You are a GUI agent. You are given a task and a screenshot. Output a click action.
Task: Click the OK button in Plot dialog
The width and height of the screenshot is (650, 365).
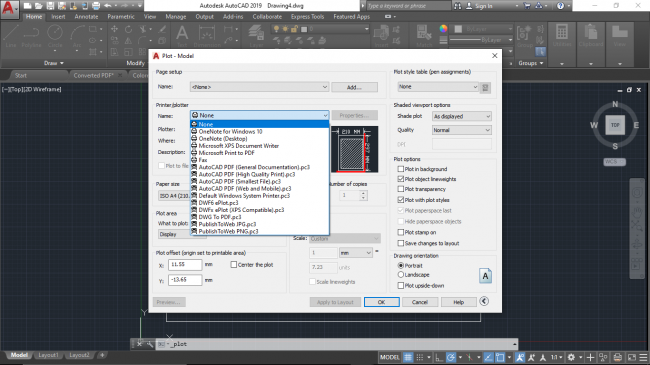[x=381, y=302]
